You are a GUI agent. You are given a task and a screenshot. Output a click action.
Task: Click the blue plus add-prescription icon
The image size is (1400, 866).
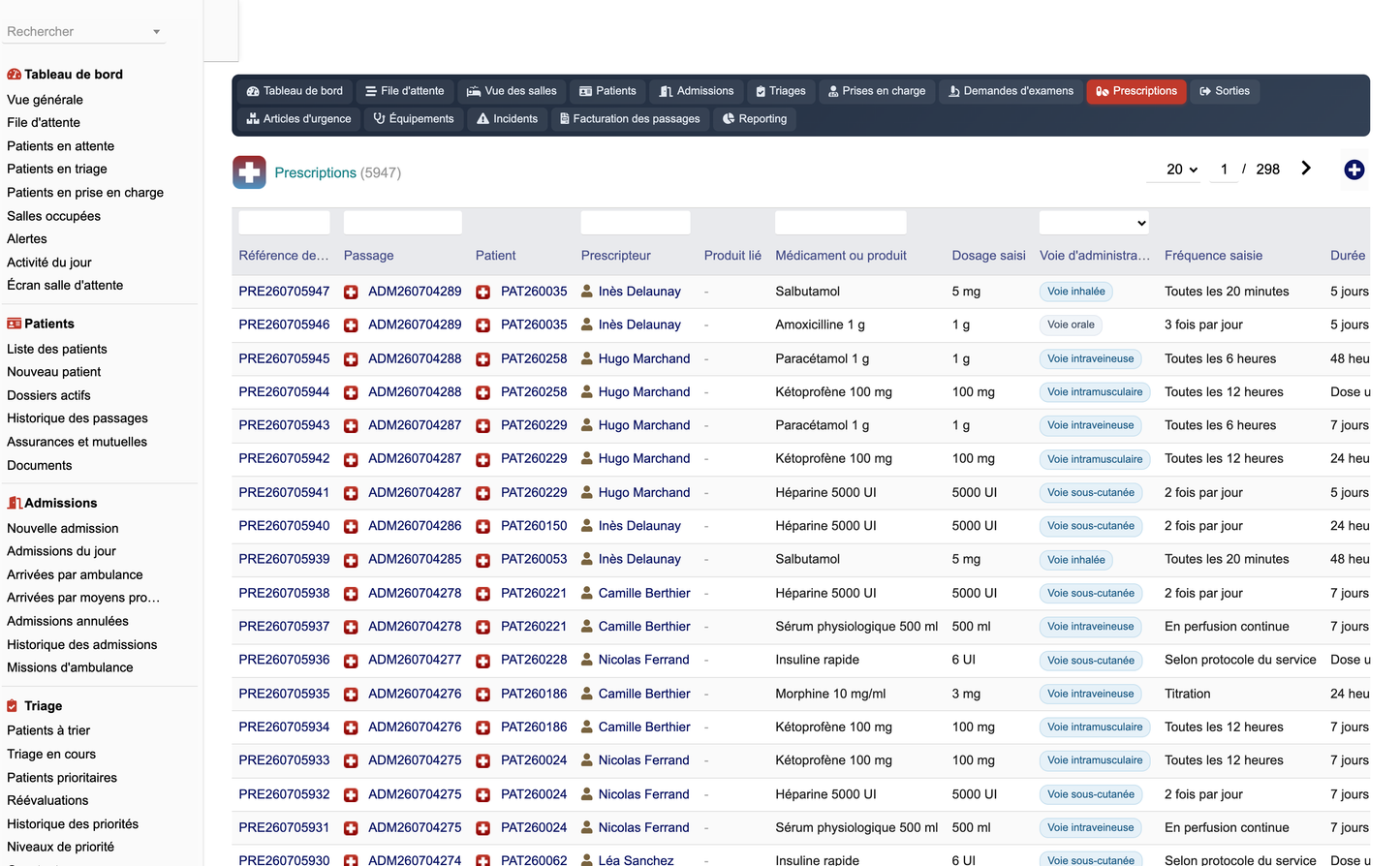1354,170
